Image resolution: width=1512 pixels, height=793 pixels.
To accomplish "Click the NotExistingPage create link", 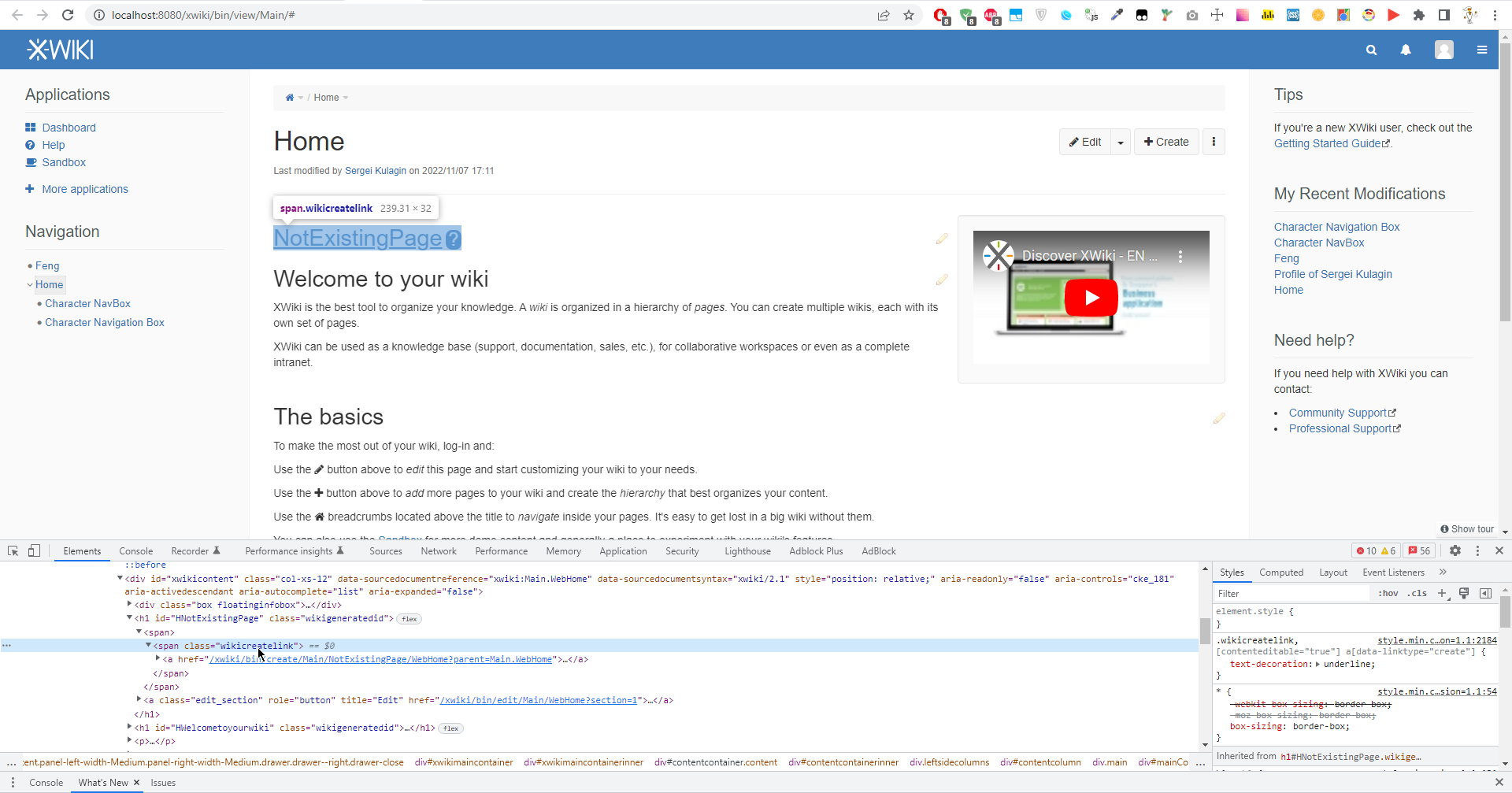I will [358, 238].
